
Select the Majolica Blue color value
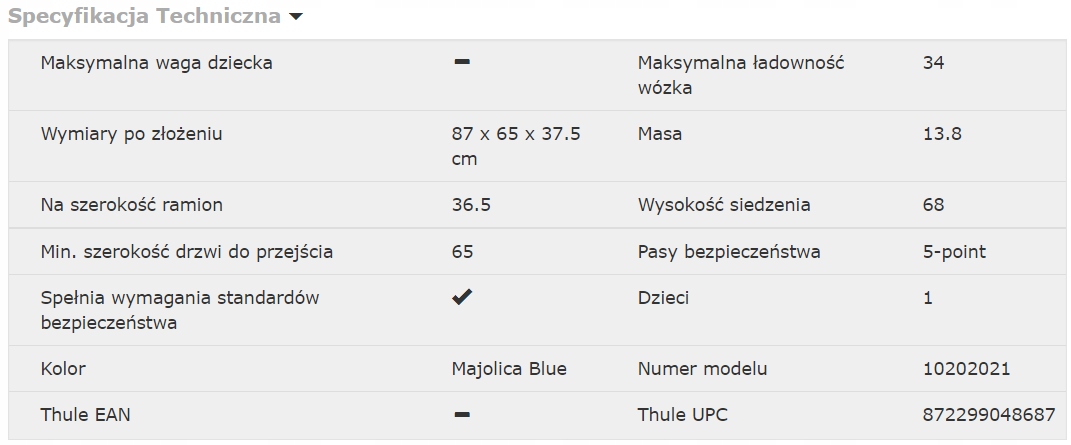click(x=509, y=369)
